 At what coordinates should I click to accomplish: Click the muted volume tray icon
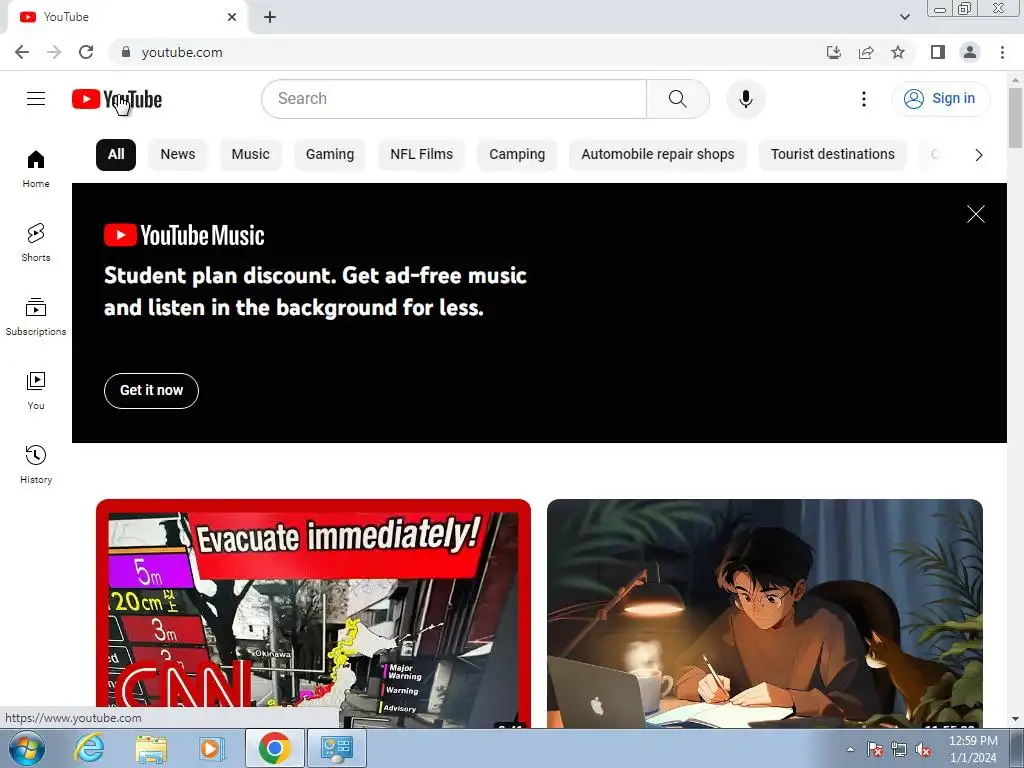923,750
